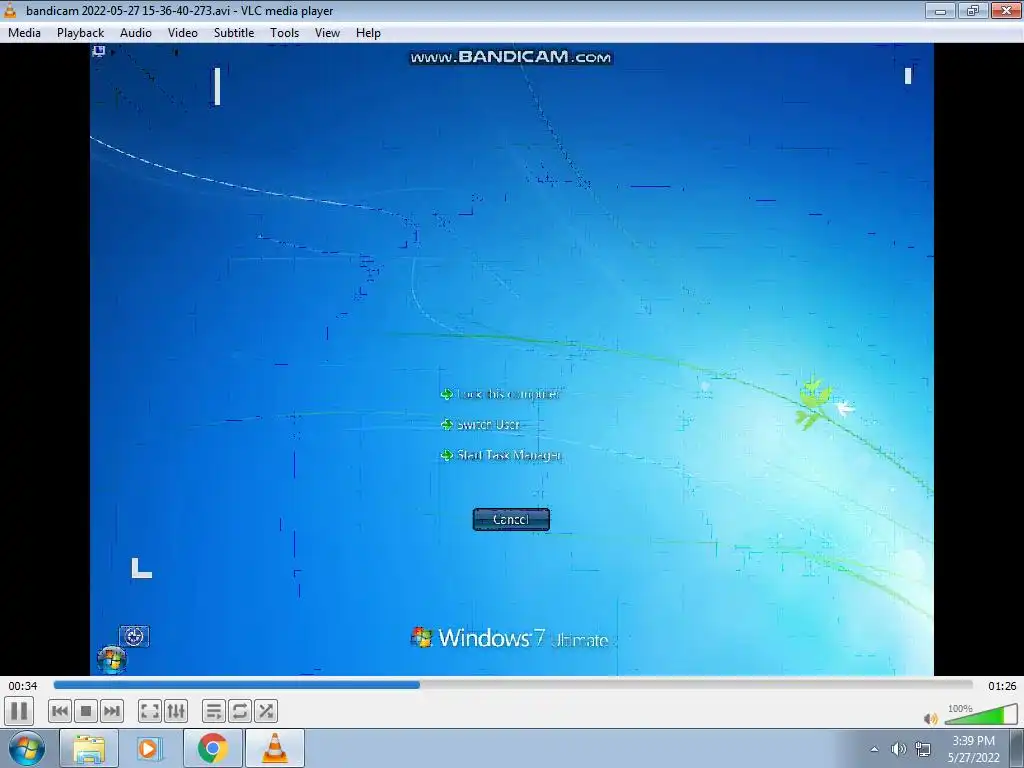
Task: Click Cancel button in the video
Action: 511,519
